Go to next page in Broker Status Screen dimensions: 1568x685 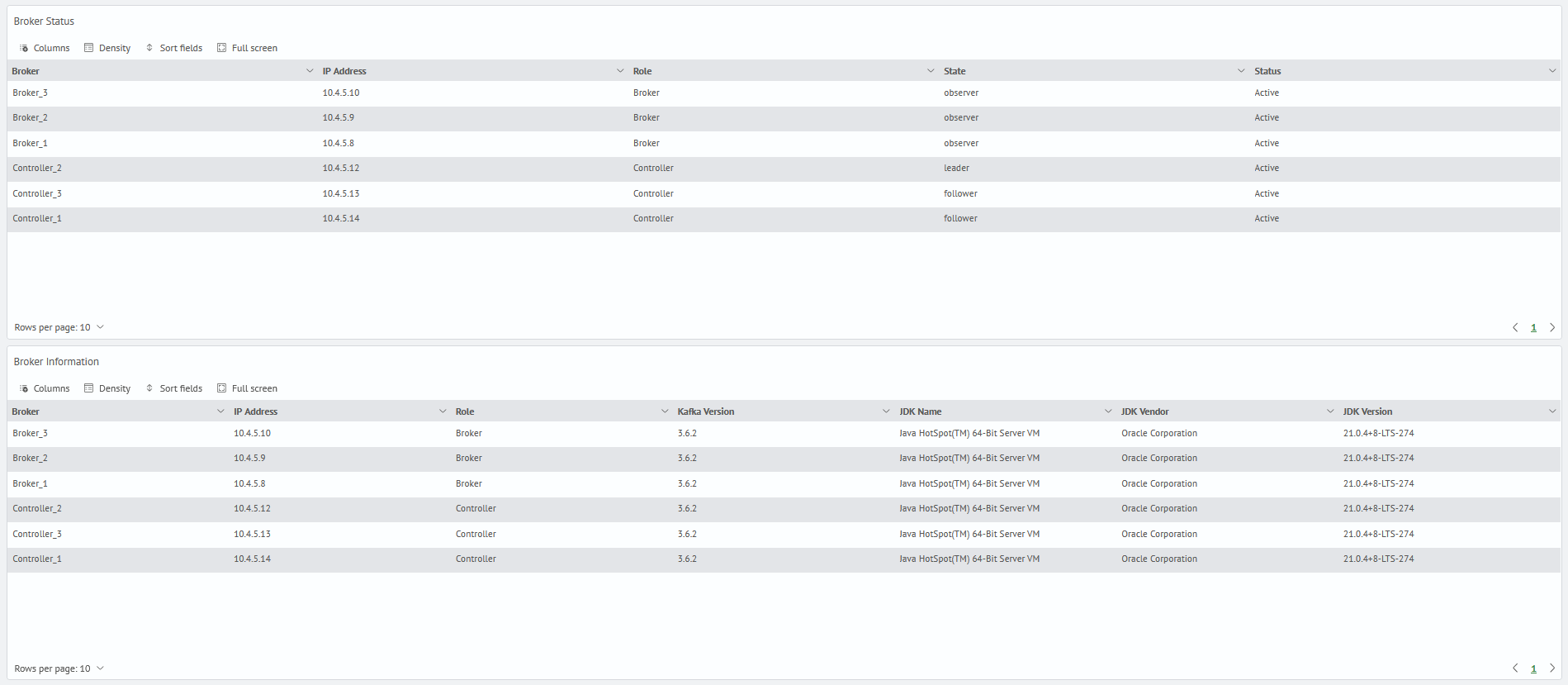[1552, 327]
